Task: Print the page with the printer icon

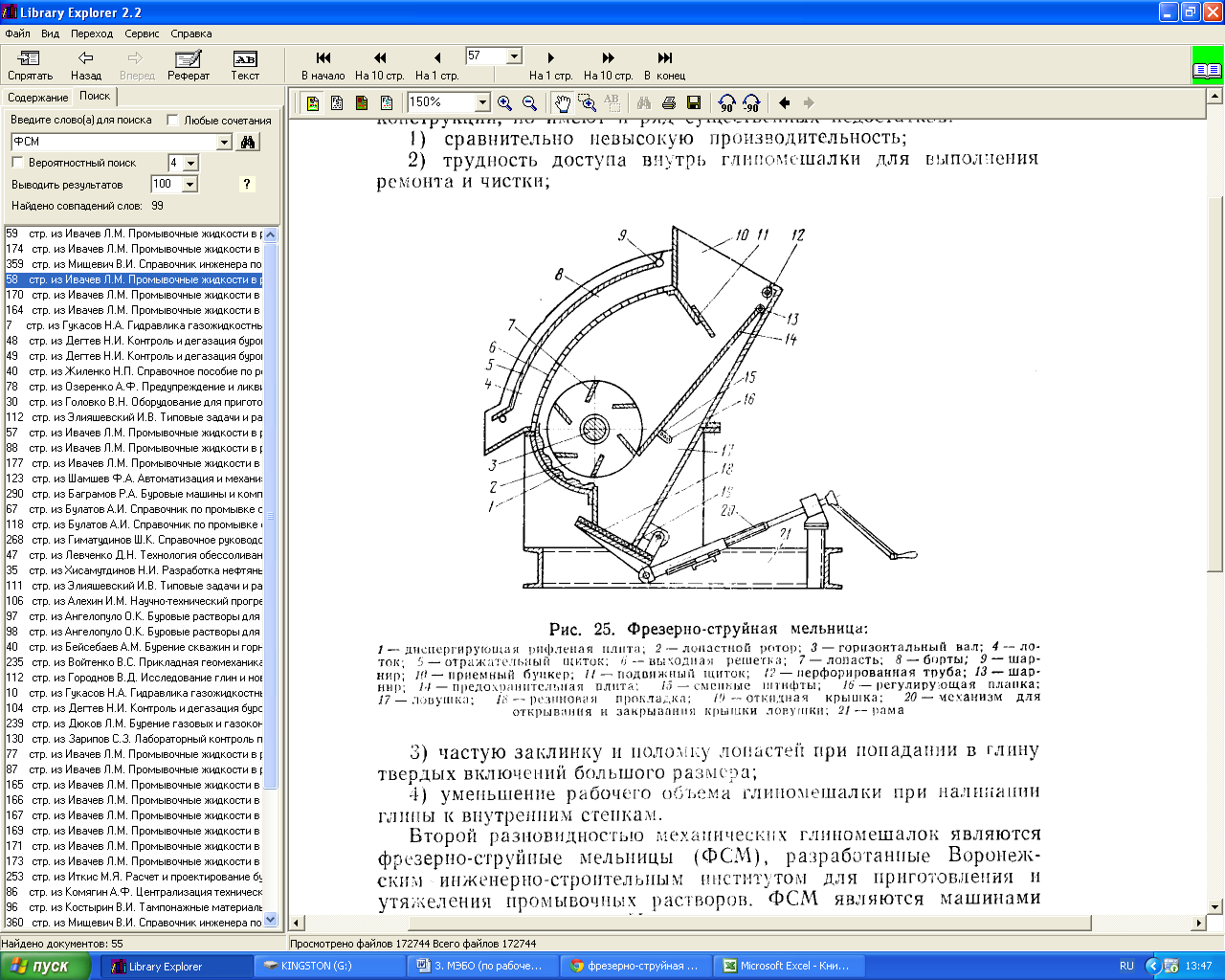Action: 669,102
